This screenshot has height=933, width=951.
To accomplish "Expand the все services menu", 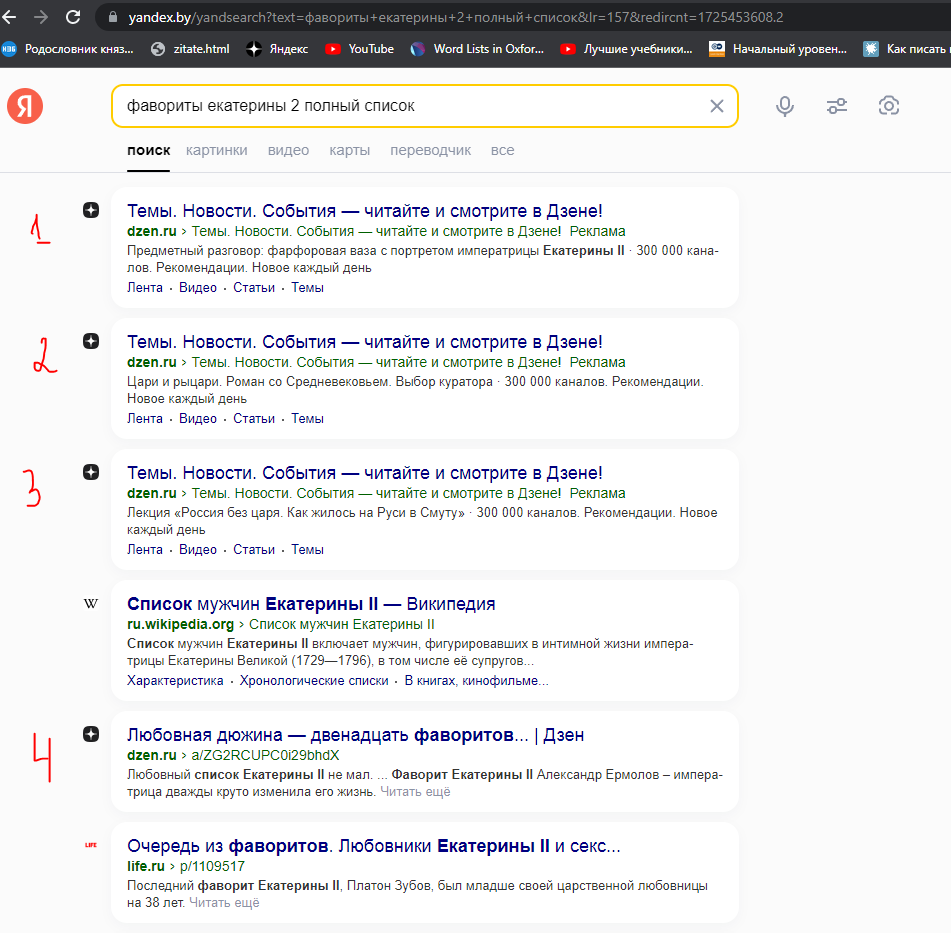I will [502, 150].
